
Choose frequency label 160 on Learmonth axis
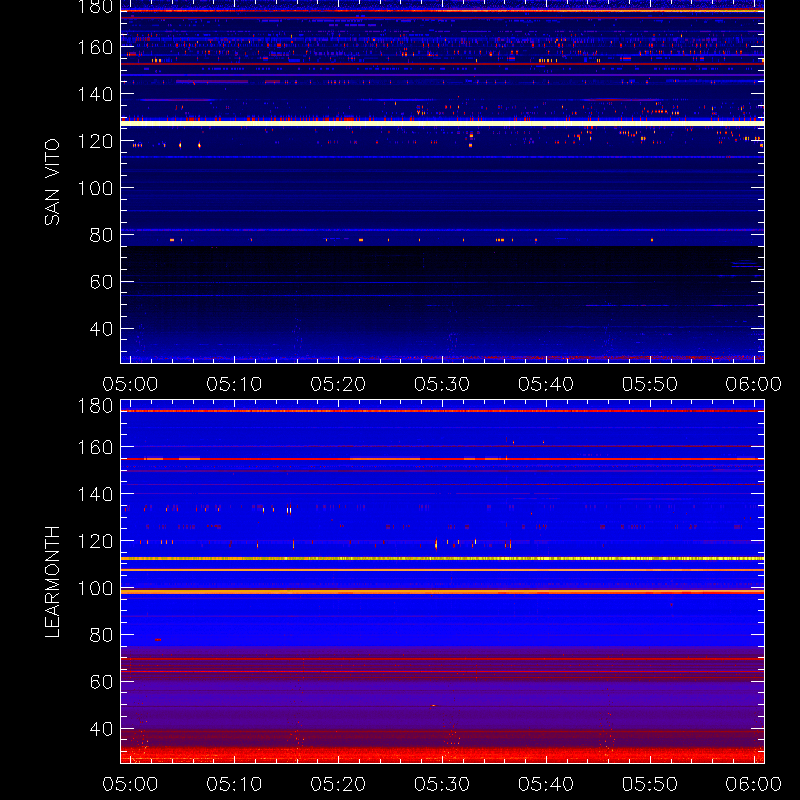95,447
